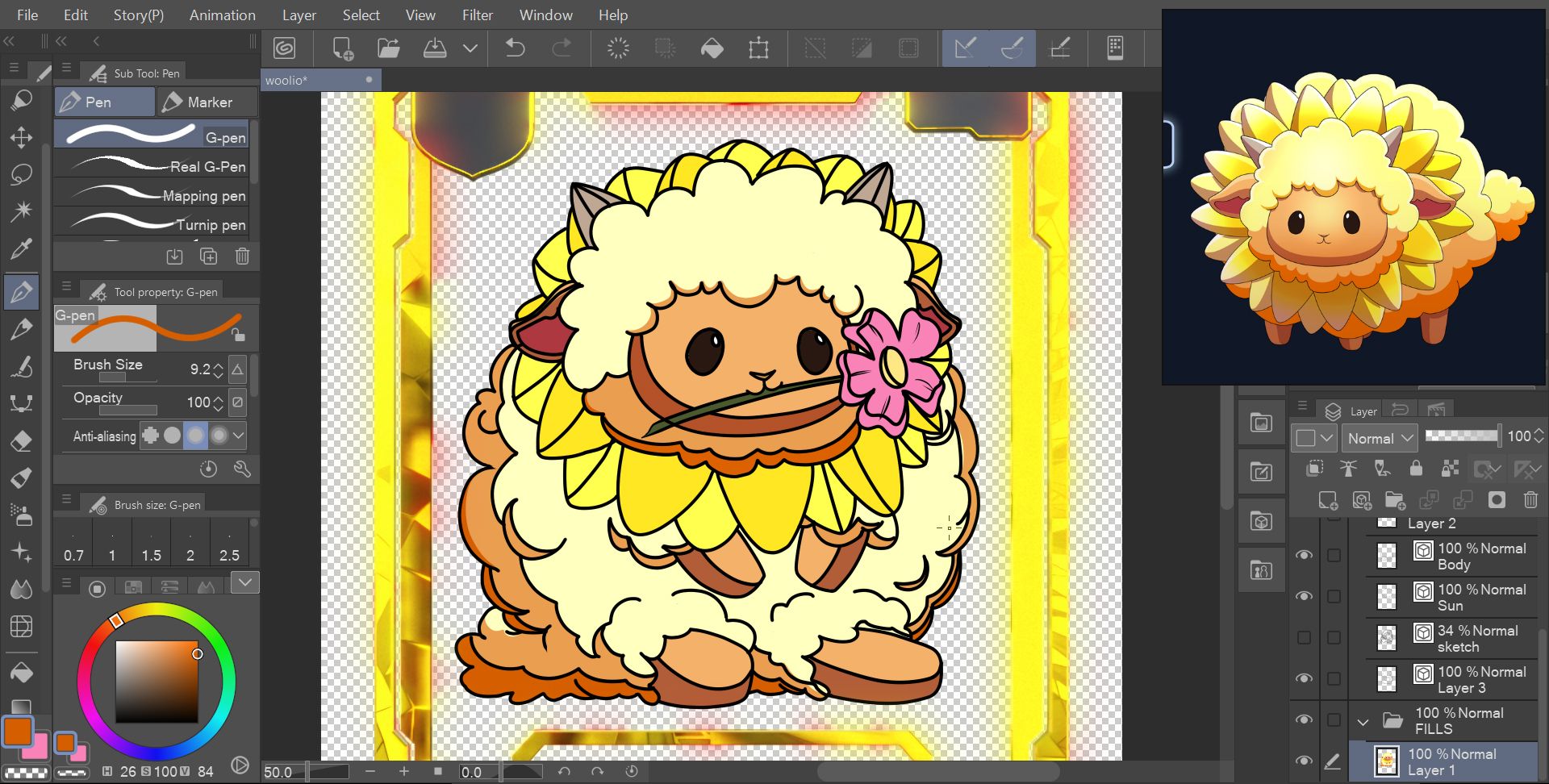Hide the FILLS folder
This screenshot has width=1549, height=784.
coord(1304,719)
